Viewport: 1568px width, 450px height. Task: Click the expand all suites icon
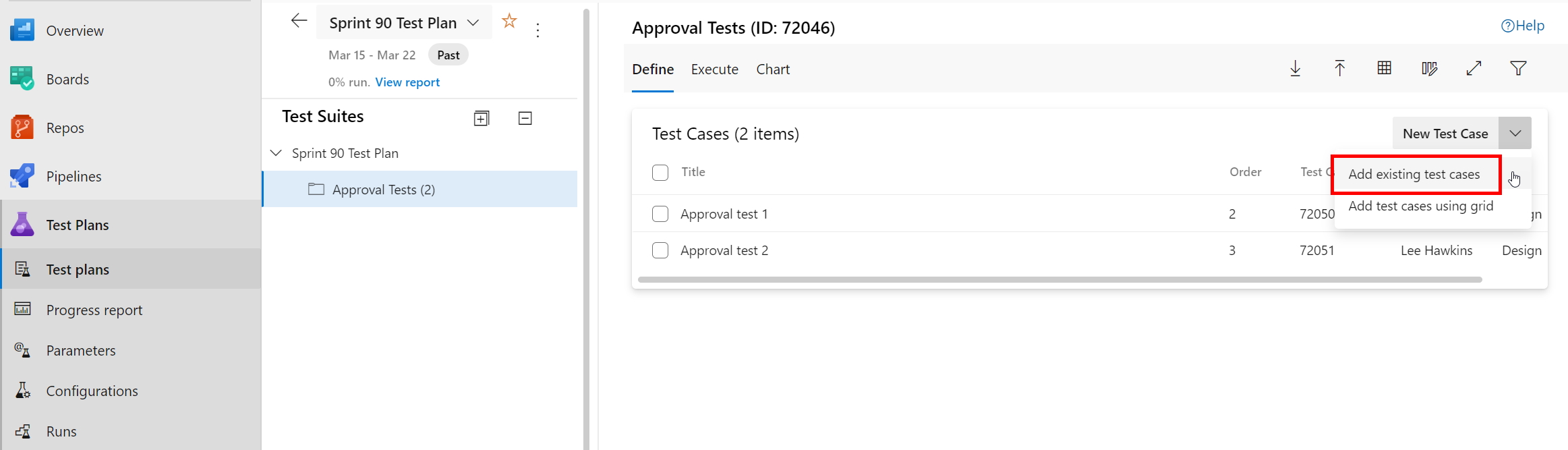(482, 119)
